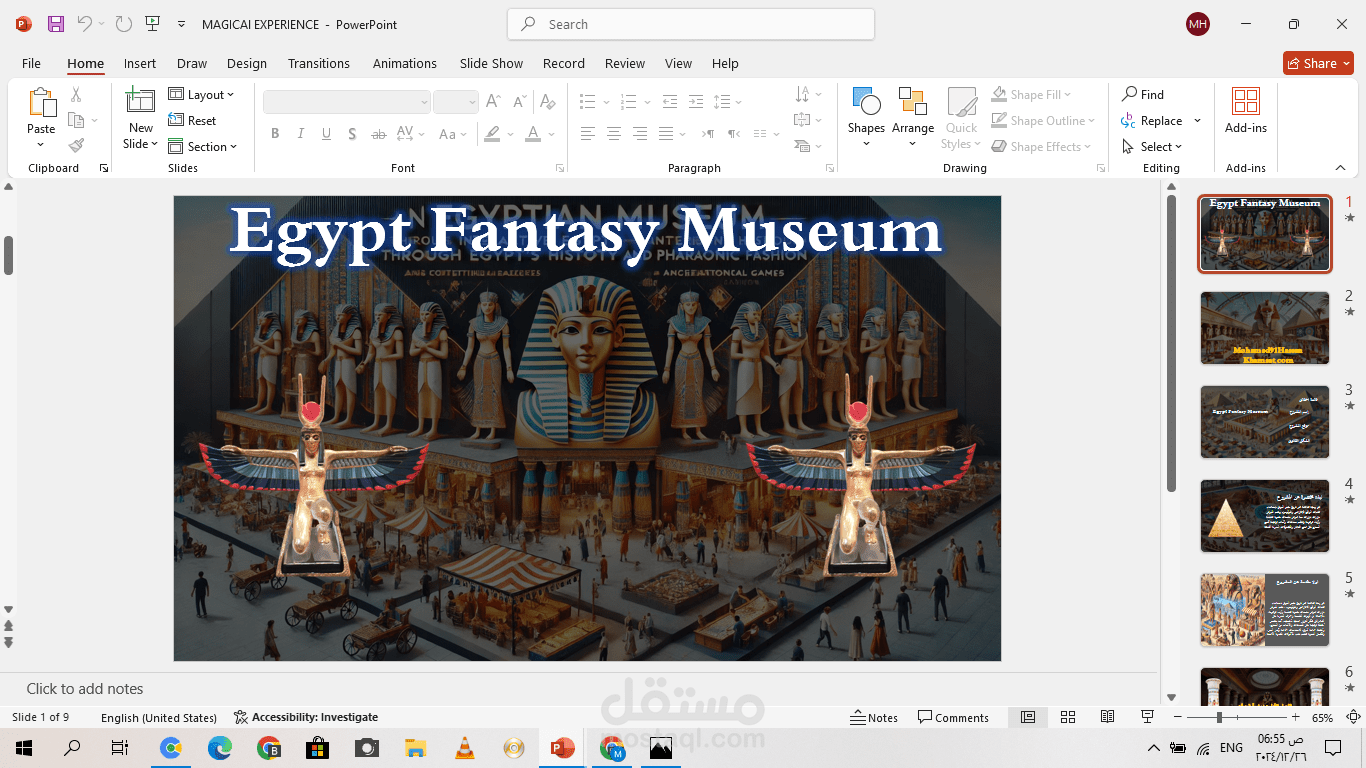
Task: Click the Align Left paragraph icon
Action: [x=588, y=134]
